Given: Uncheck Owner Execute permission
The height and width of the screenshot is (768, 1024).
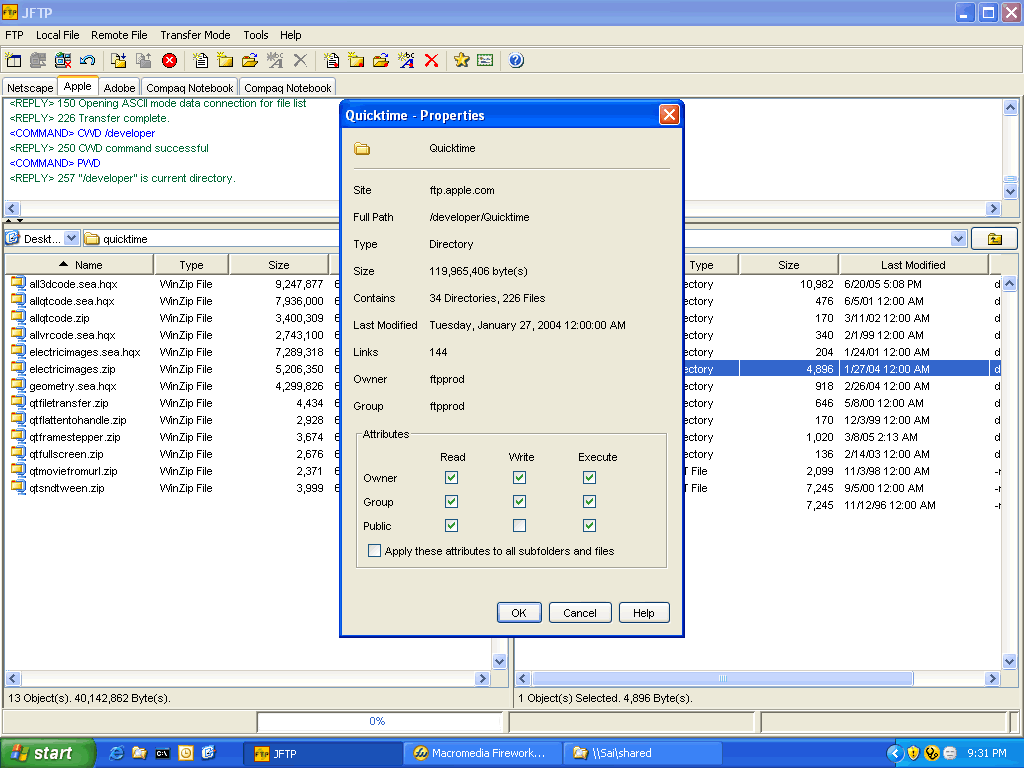Looking at the screenshot, I should click(x=589, y=477).
